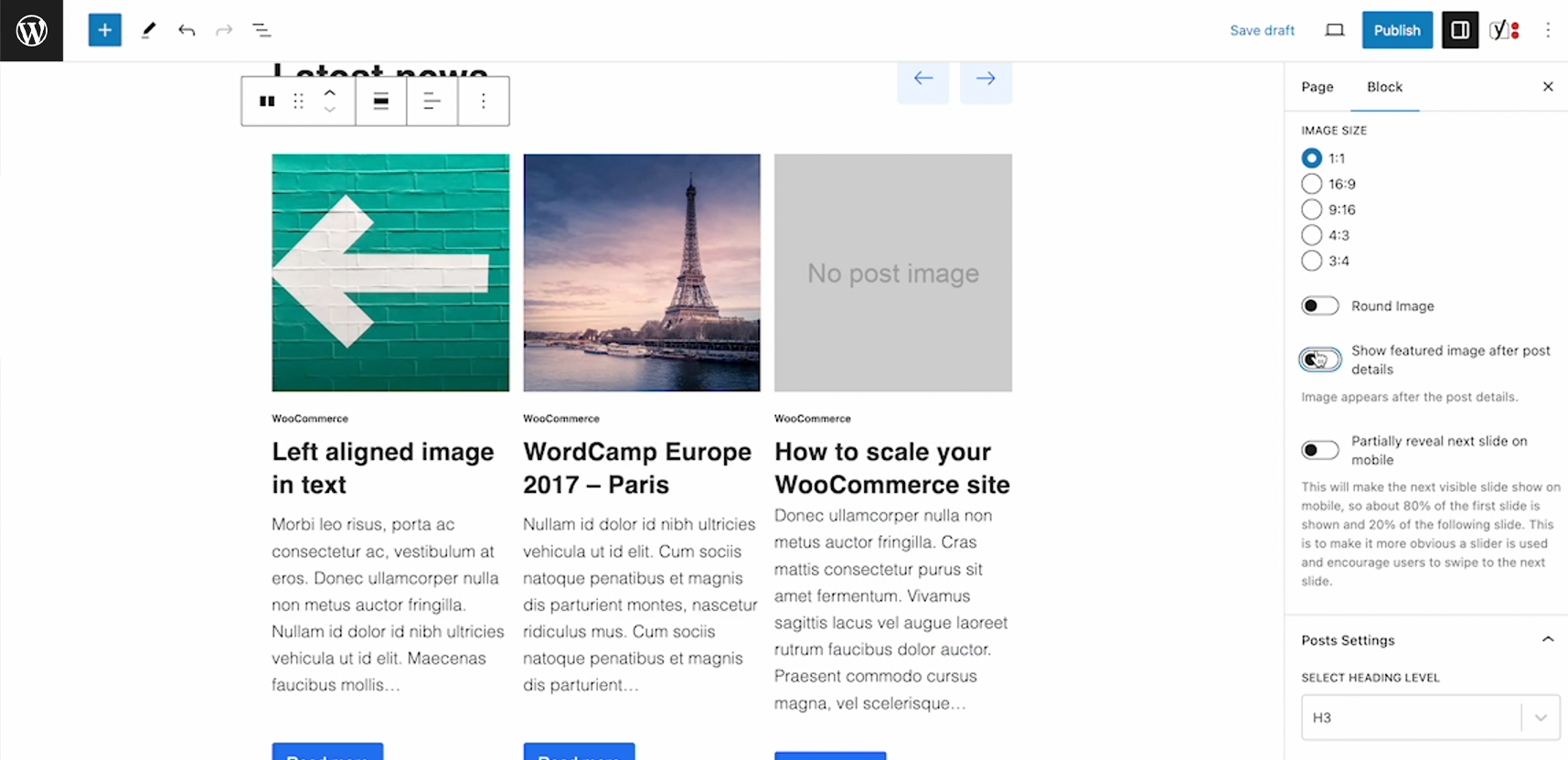Go to previous slide arrow
The height and width of the screenshot is (760, 1568).
pos(923,80)
